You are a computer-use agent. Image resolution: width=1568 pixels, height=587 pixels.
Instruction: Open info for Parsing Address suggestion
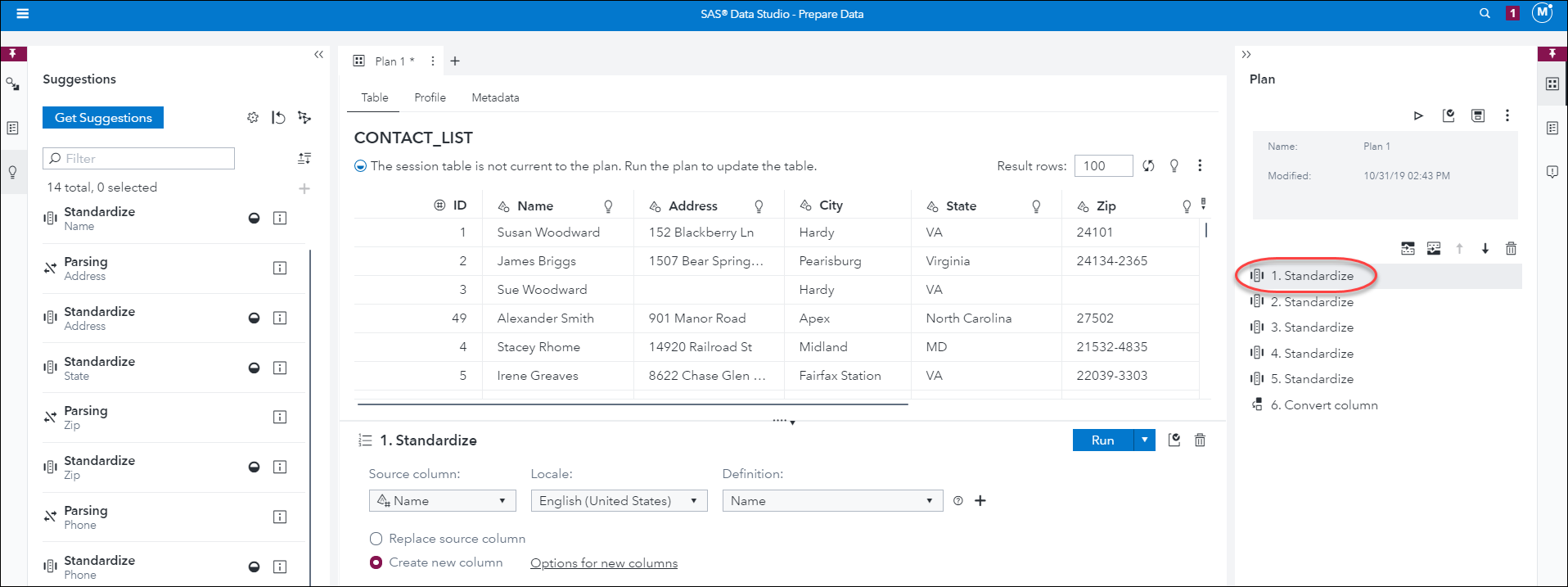(x=280, y=269)
